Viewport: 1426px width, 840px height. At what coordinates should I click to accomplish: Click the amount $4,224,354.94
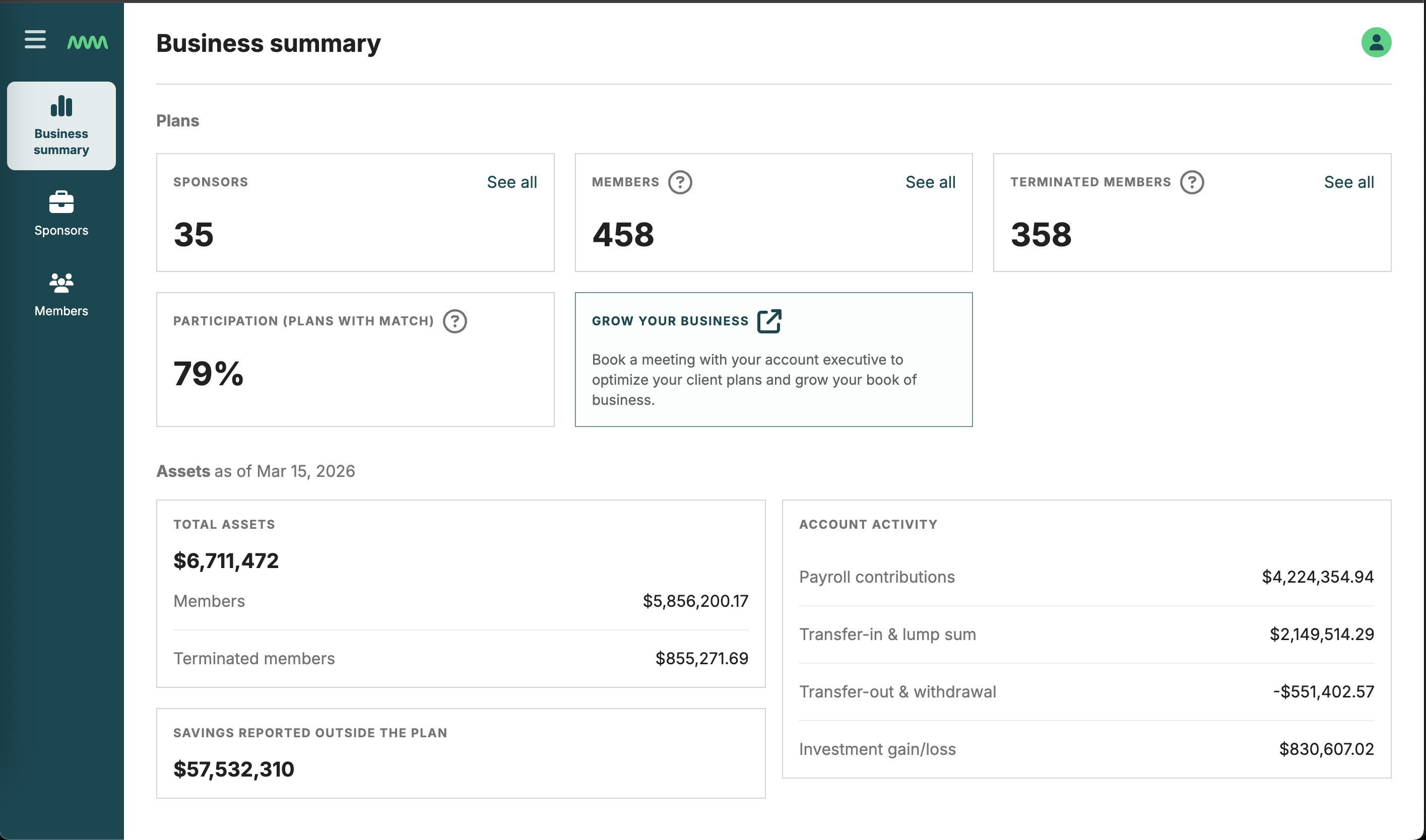pyautogui.click(x=1318, y=577)
